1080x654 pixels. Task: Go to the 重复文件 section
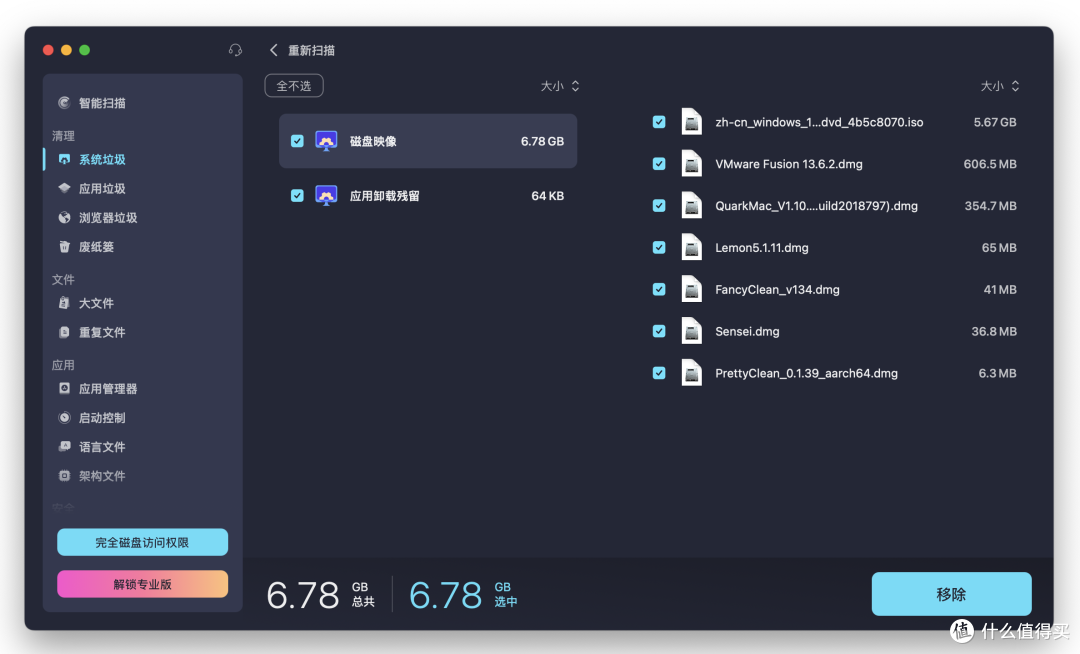tap(102, 332)
